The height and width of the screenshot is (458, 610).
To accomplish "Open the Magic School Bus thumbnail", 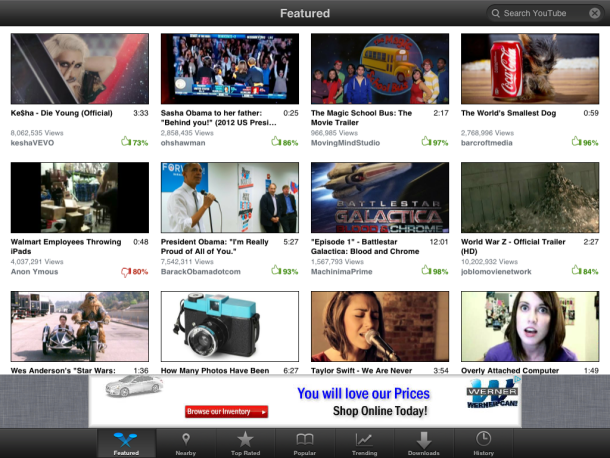I will (380, 68).
